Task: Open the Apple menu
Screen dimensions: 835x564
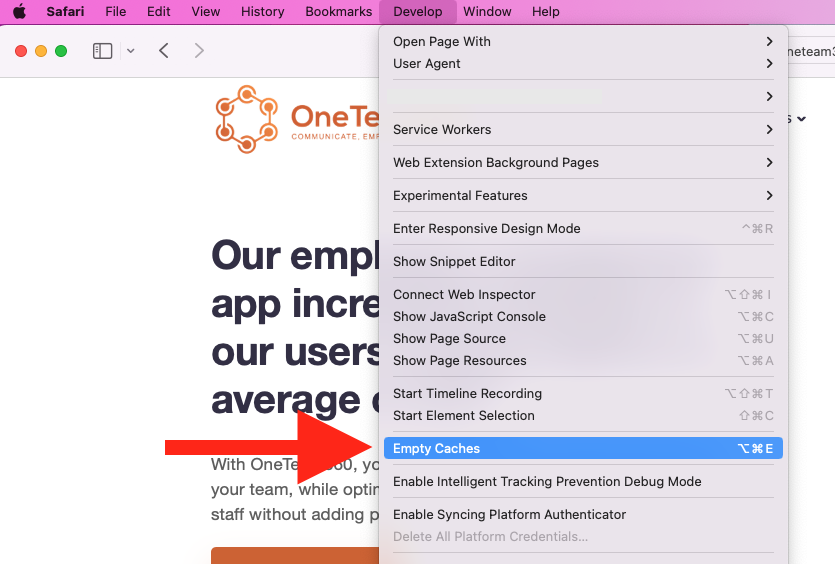Action: 20,11
